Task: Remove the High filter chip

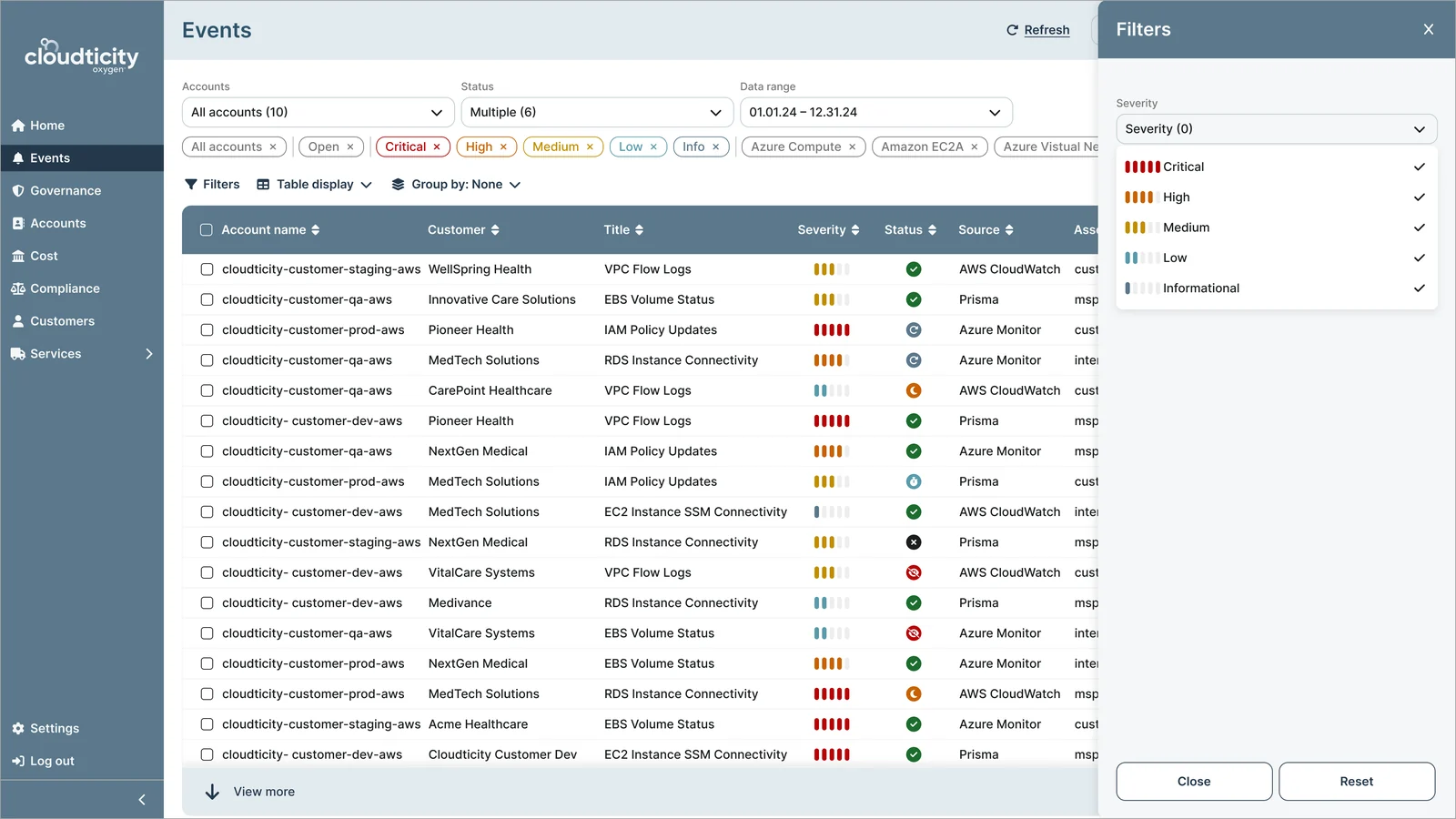Action: pyautogui.click(x=503, y=147)
